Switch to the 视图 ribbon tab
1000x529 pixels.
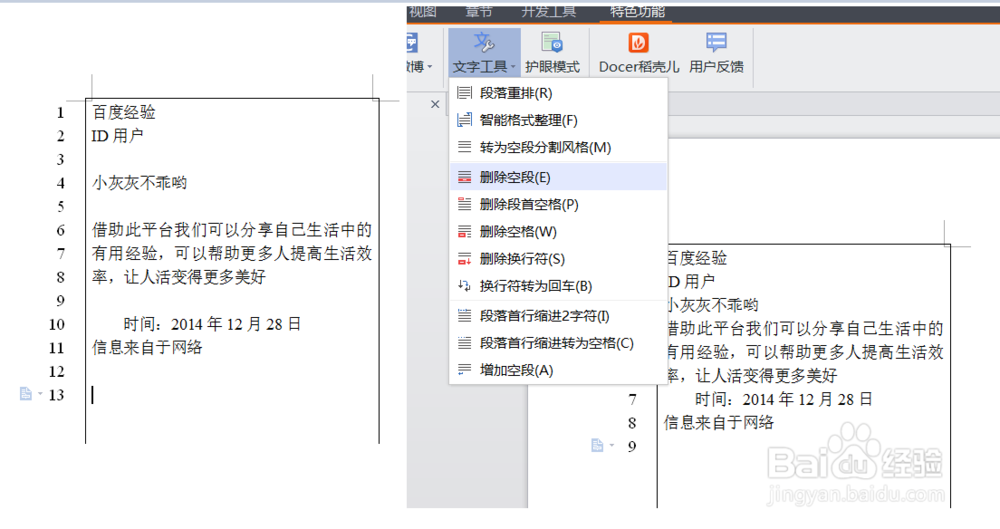tap(422, 11)
